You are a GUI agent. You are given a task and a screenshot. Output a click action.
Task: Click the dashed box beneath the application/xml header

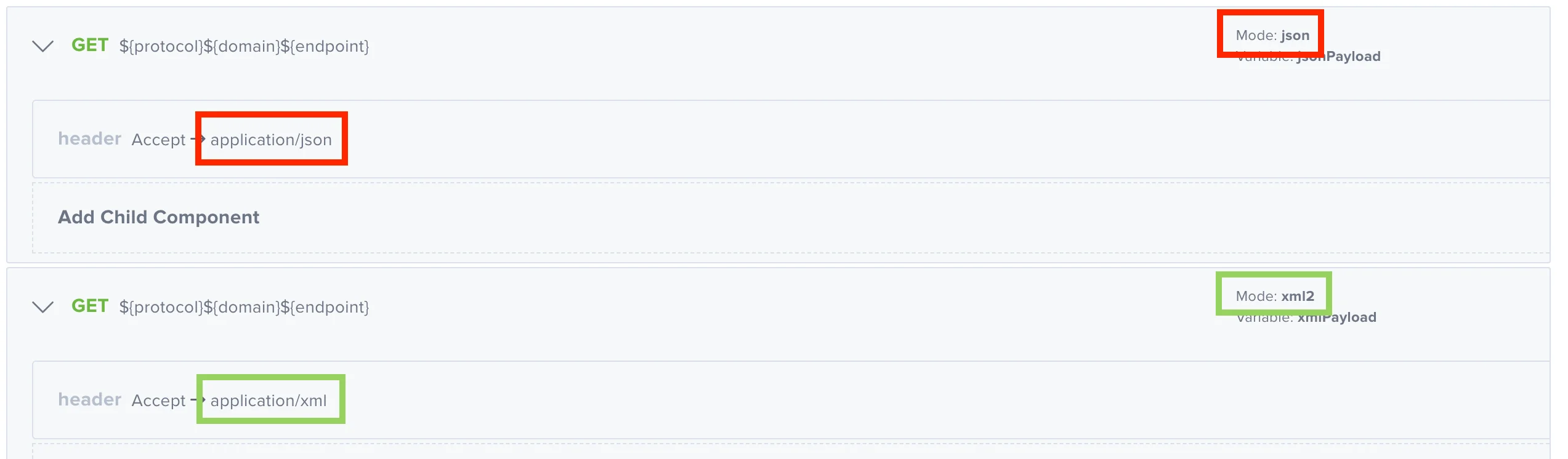pos(788,451)
